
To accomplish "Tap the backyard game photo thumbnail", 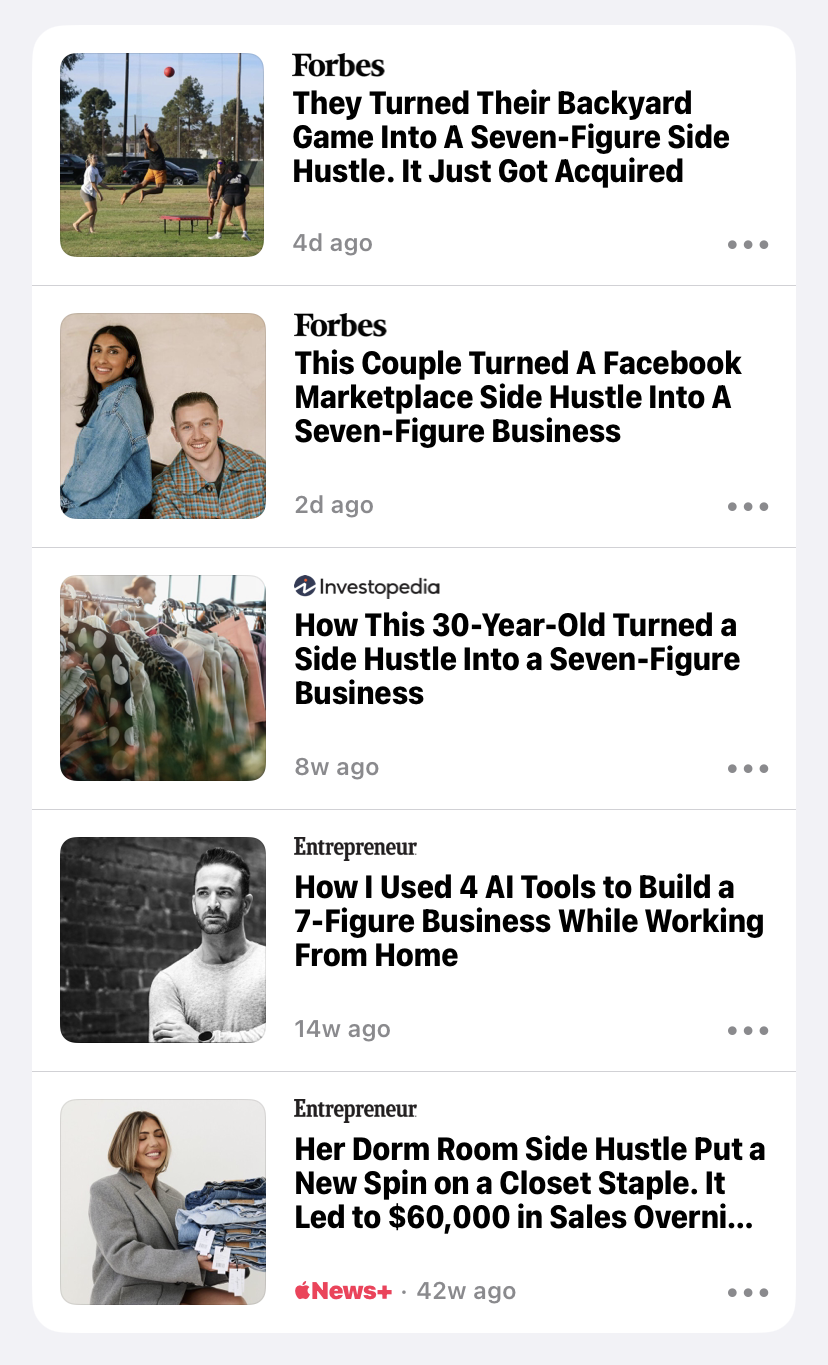I will pyautogui.click(x=162, y=155).
